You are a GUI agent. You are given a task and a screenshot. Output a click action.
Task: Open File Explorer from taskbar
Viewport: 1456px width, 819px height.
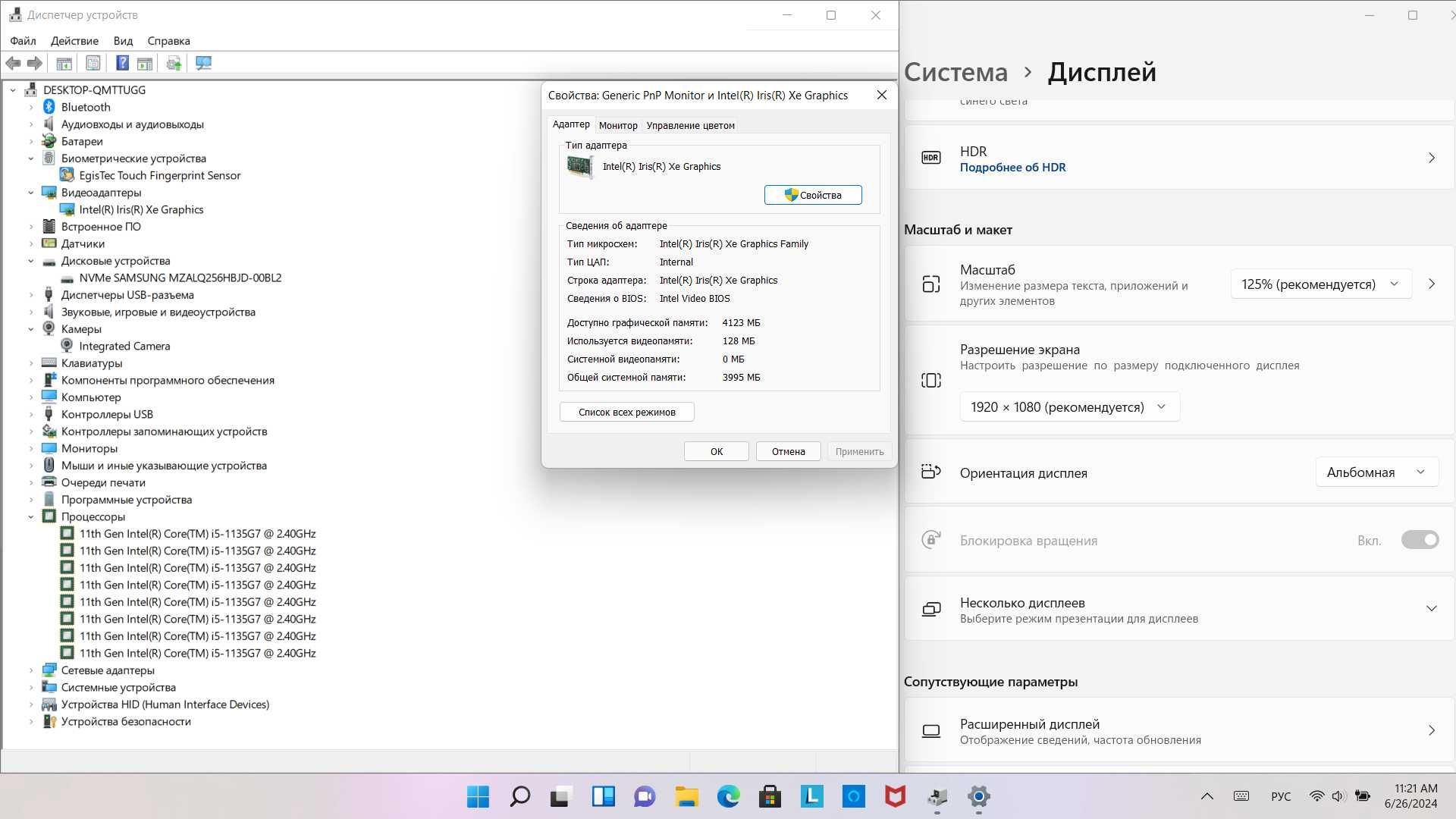pos(687,796)
